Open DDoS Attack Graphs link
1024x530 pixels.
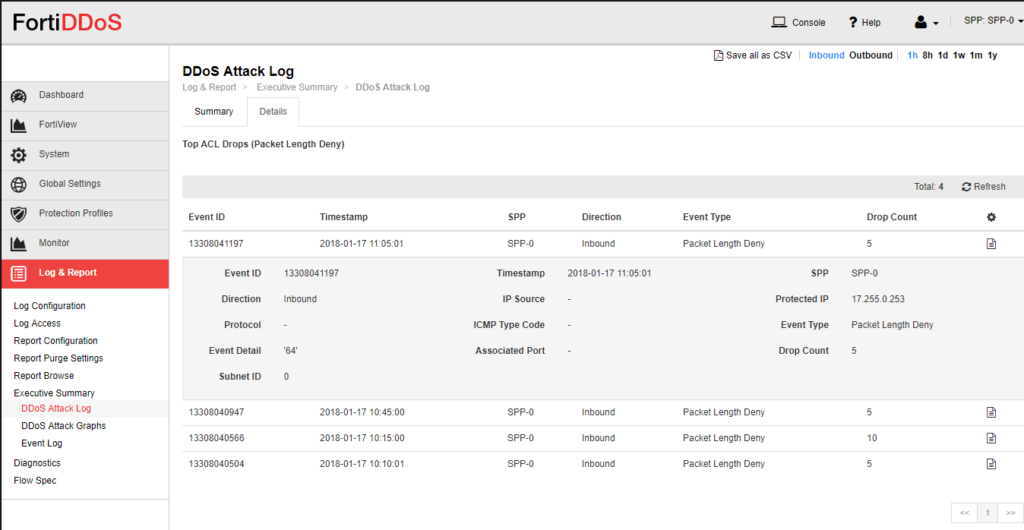point(63,426)
